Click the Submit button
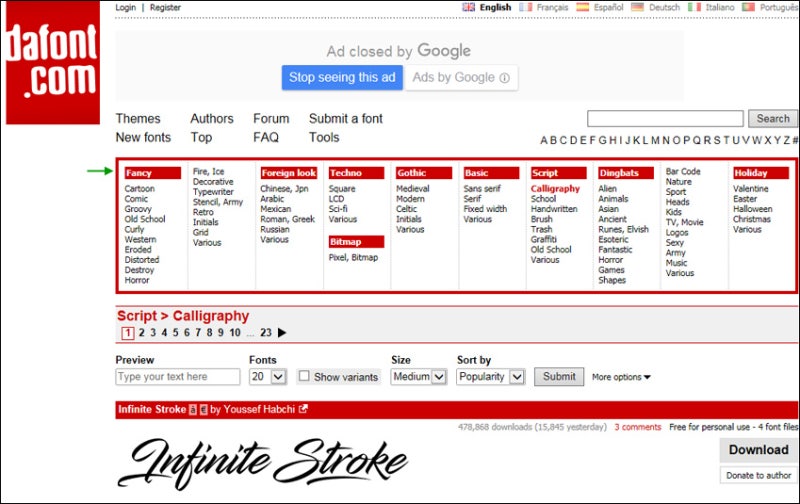This screenshot has width=800, height=504. [x=559, y=376]
